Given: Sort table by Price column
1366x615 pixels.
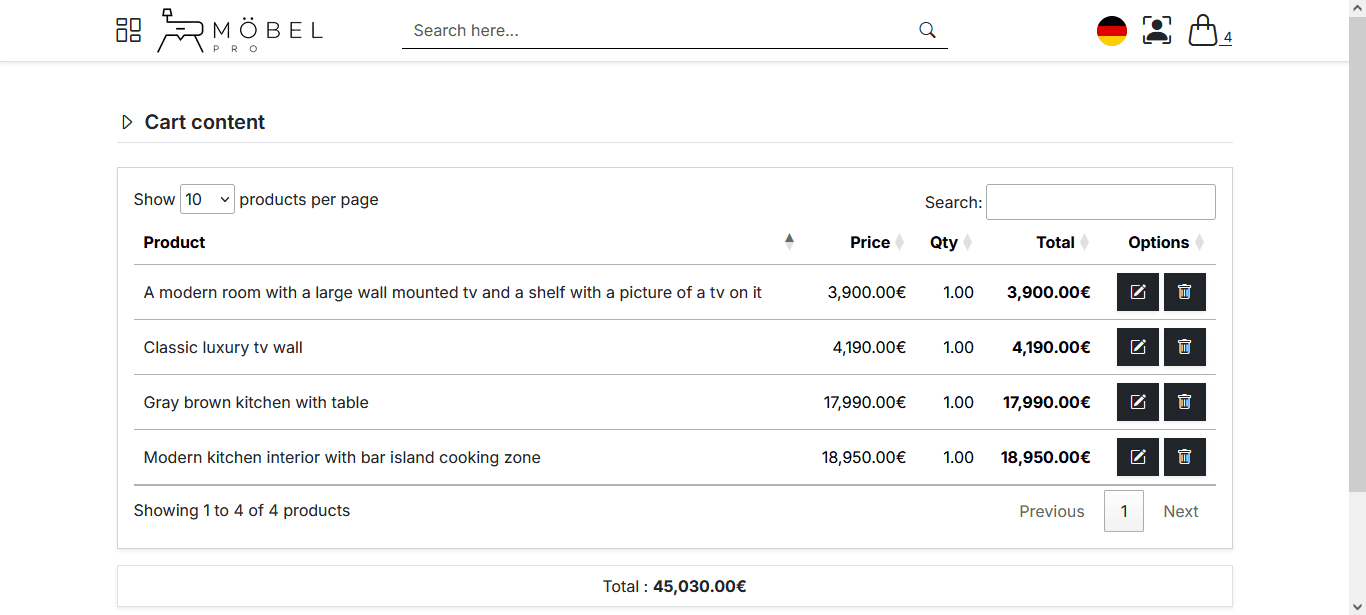Looking at the screenshot, I should pos(869,242).
